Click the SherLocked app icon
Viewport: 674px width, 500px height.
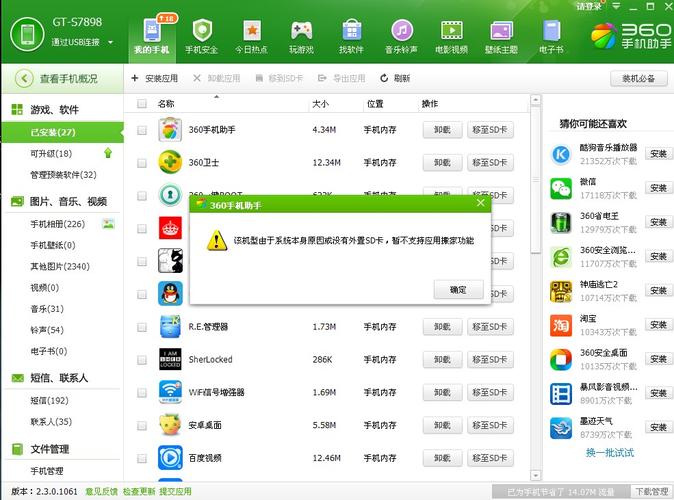point(170,359)
